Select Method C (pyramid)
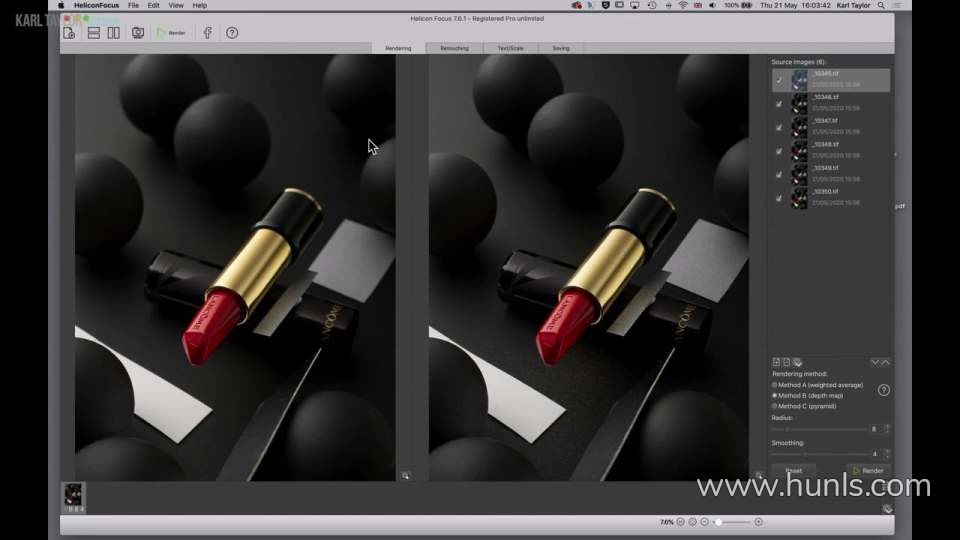 pyautogui.click(x=804, y=406)
